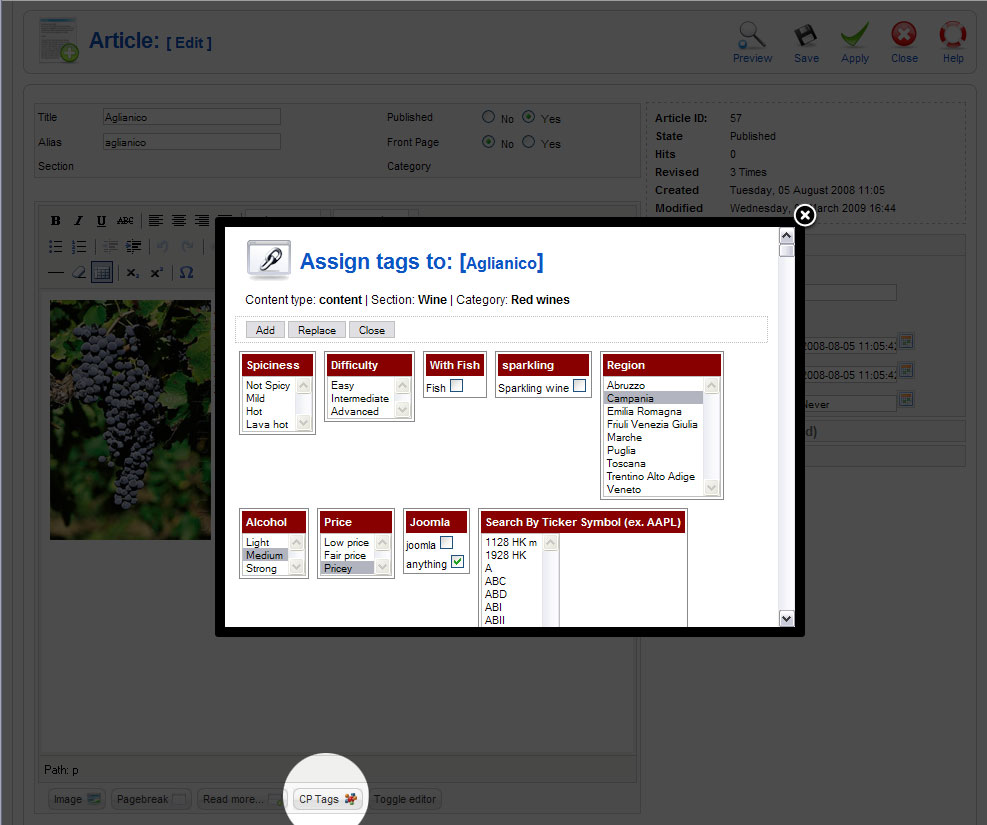Set Published radio to No
The image size is (987, 825).
[489, 117]
